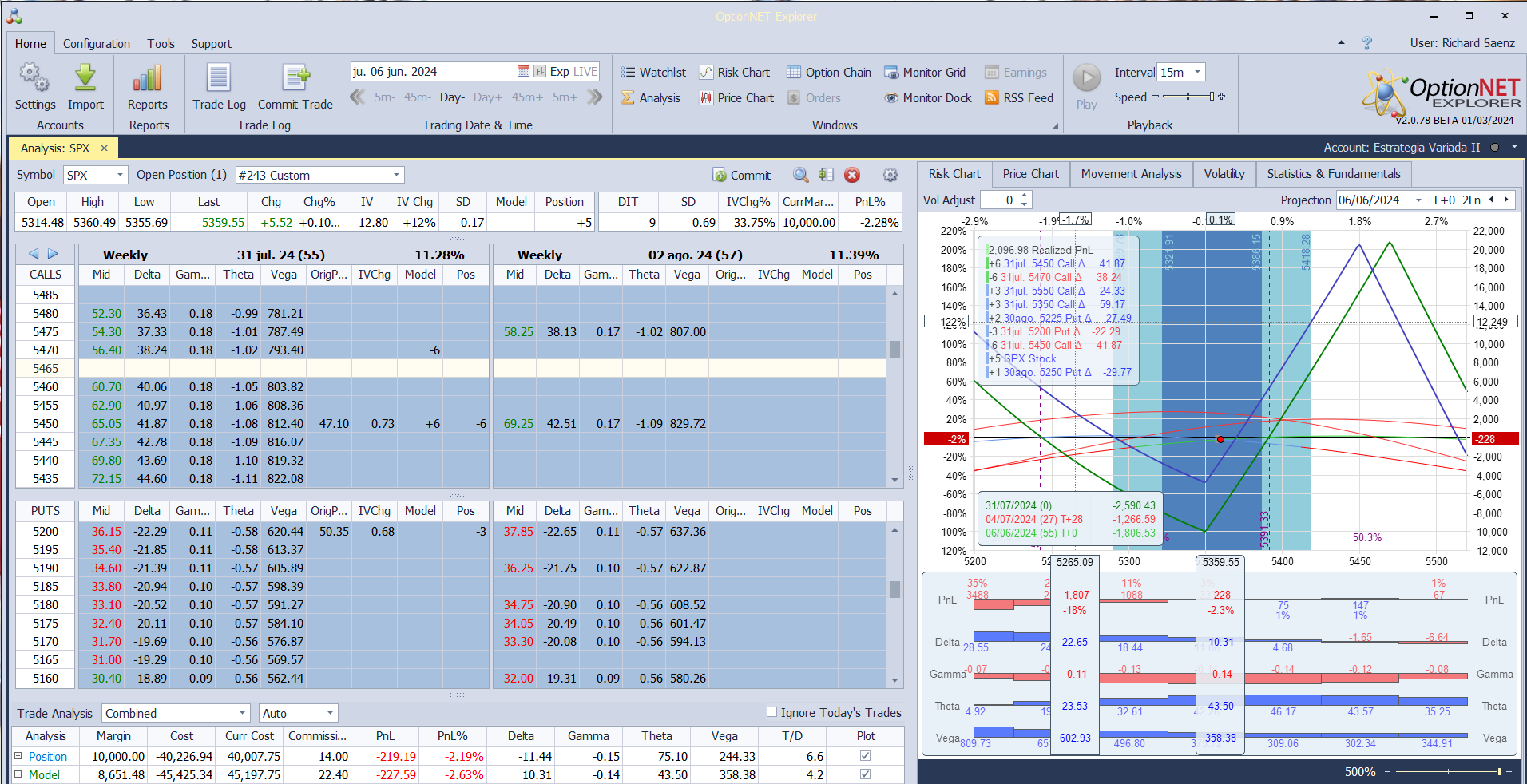The height and width of the screenshot is (784, 1527).
Task: Click the magnifier search icon near Commit
Action: [x=800, y=175]
